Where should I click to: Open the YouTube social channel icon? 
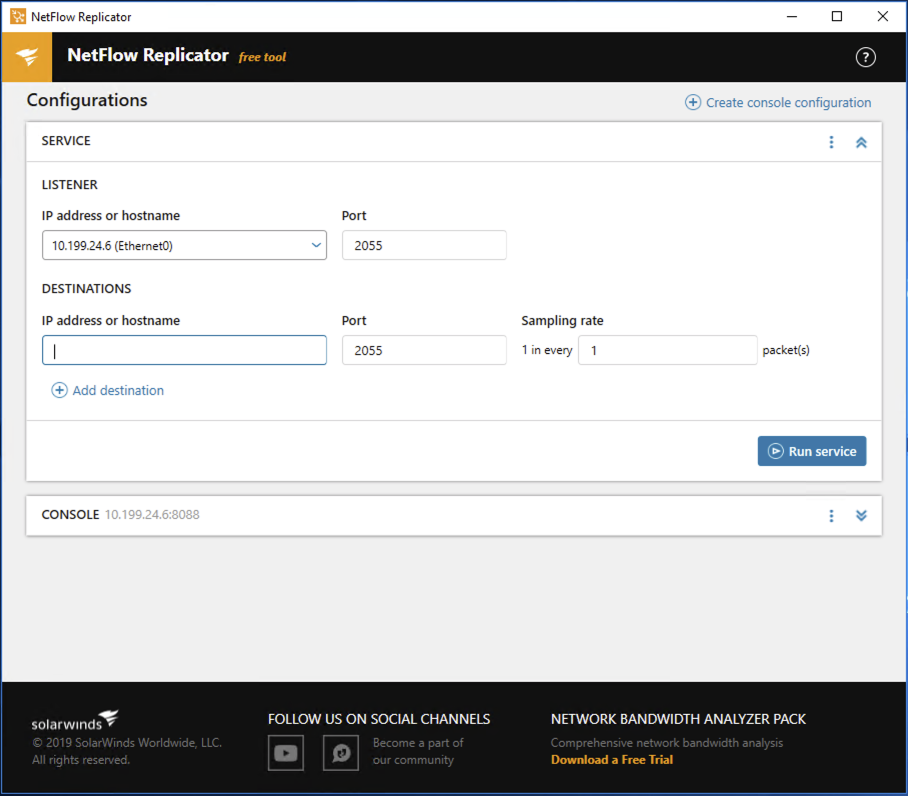click(x=285, y=753)
